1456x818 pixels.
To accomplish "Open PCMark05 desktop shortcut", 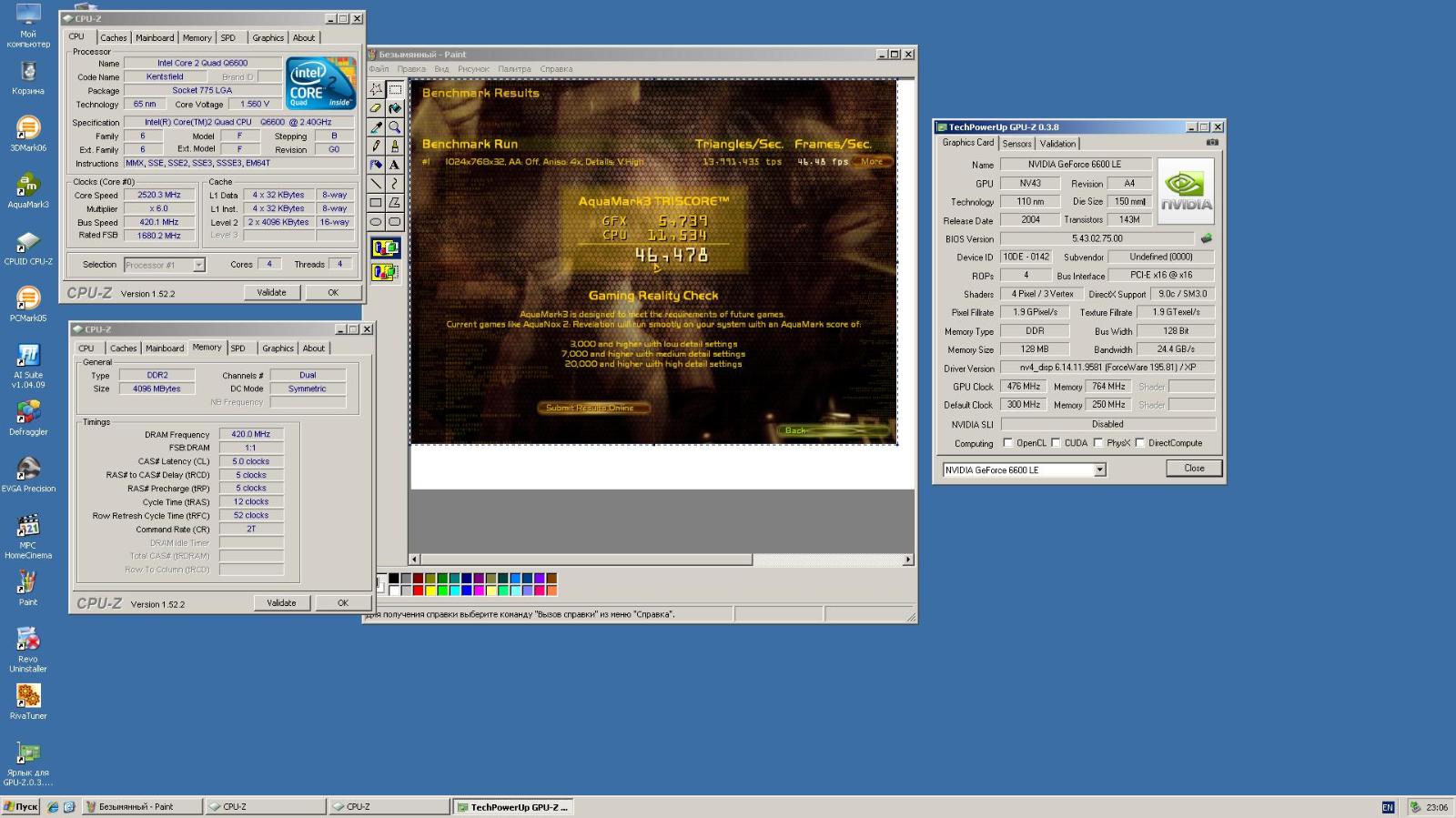I will point(28,303).
